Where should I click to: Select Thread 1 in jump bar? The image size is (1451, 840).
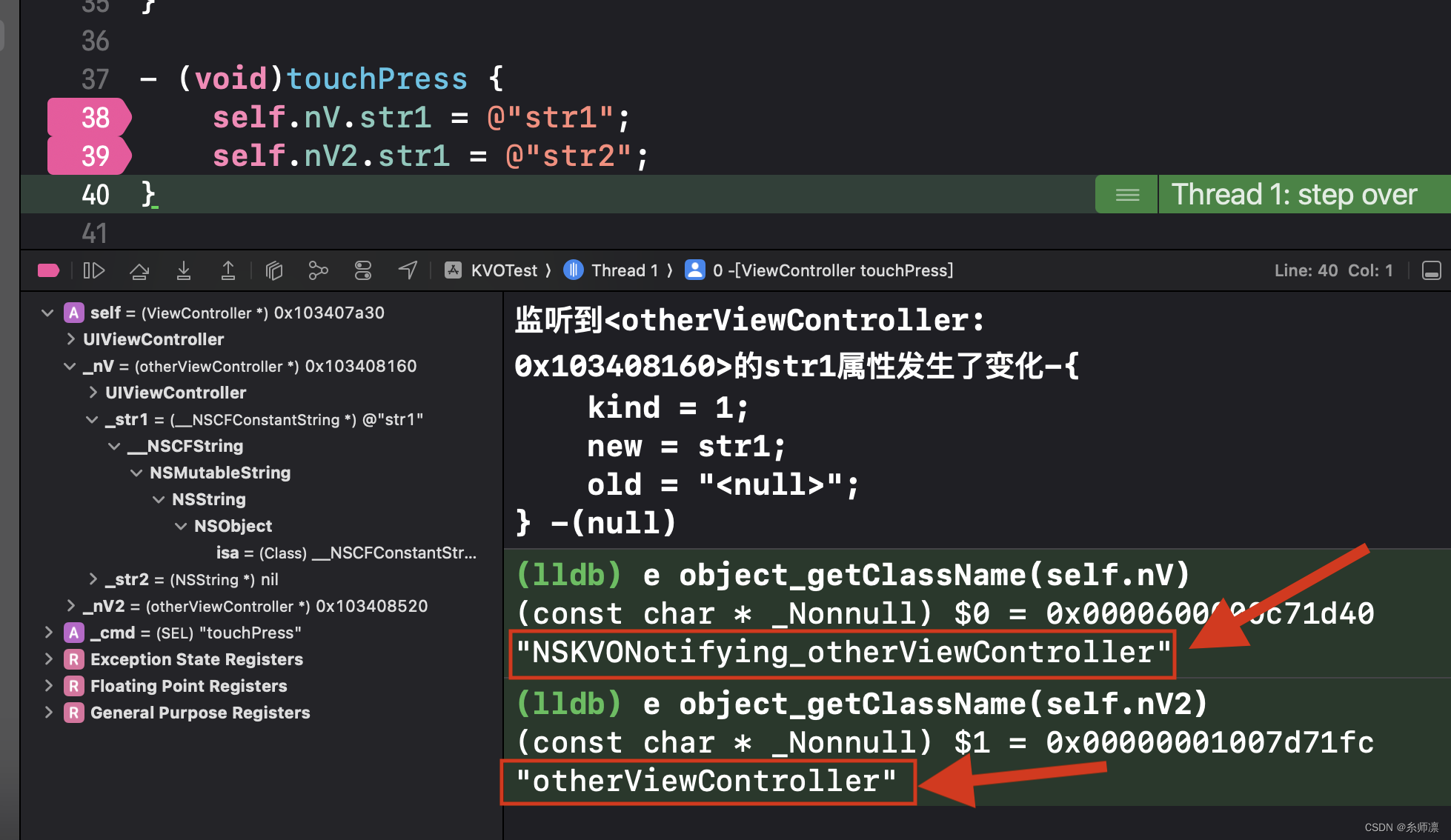coord(611,270)
